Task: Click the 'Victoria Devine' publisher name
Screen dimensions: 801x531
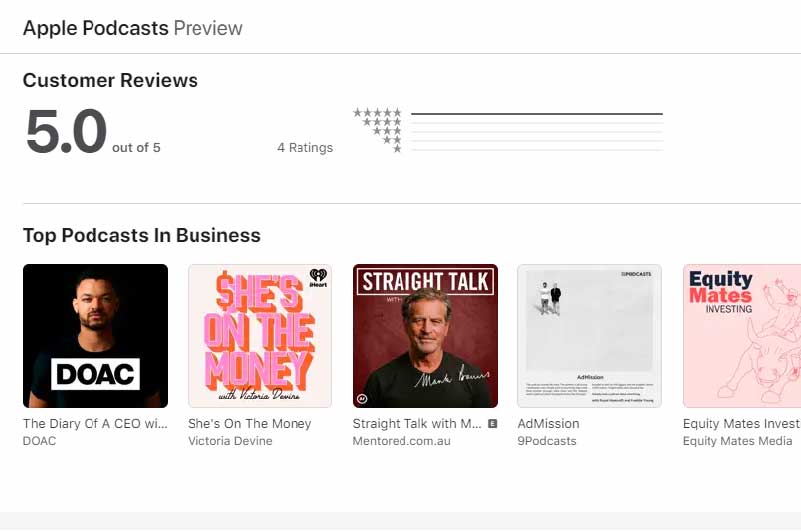Action: [230, 441]
